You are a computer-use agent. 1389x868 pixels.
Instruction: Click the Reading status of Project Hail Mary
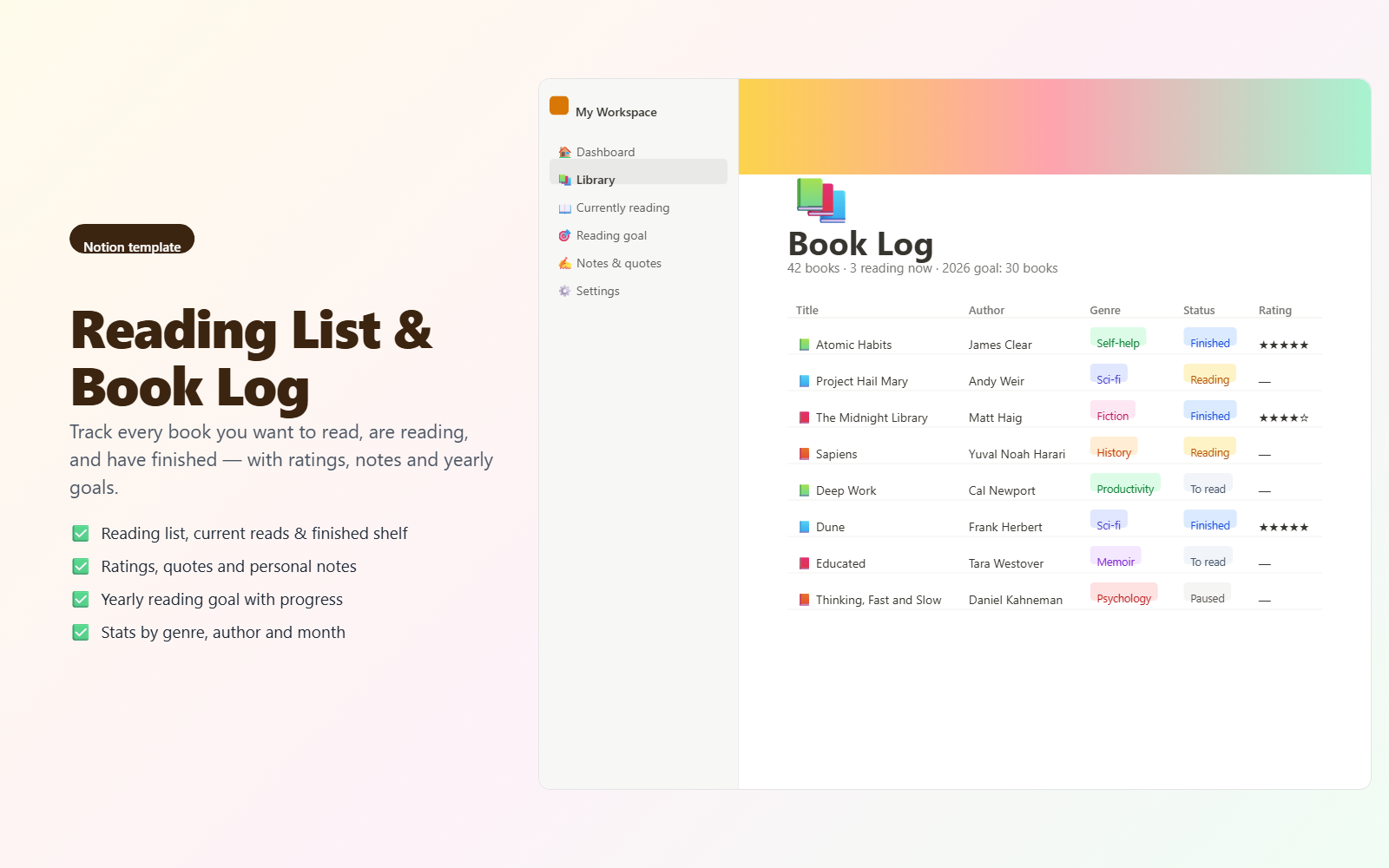pos(1209,375)
